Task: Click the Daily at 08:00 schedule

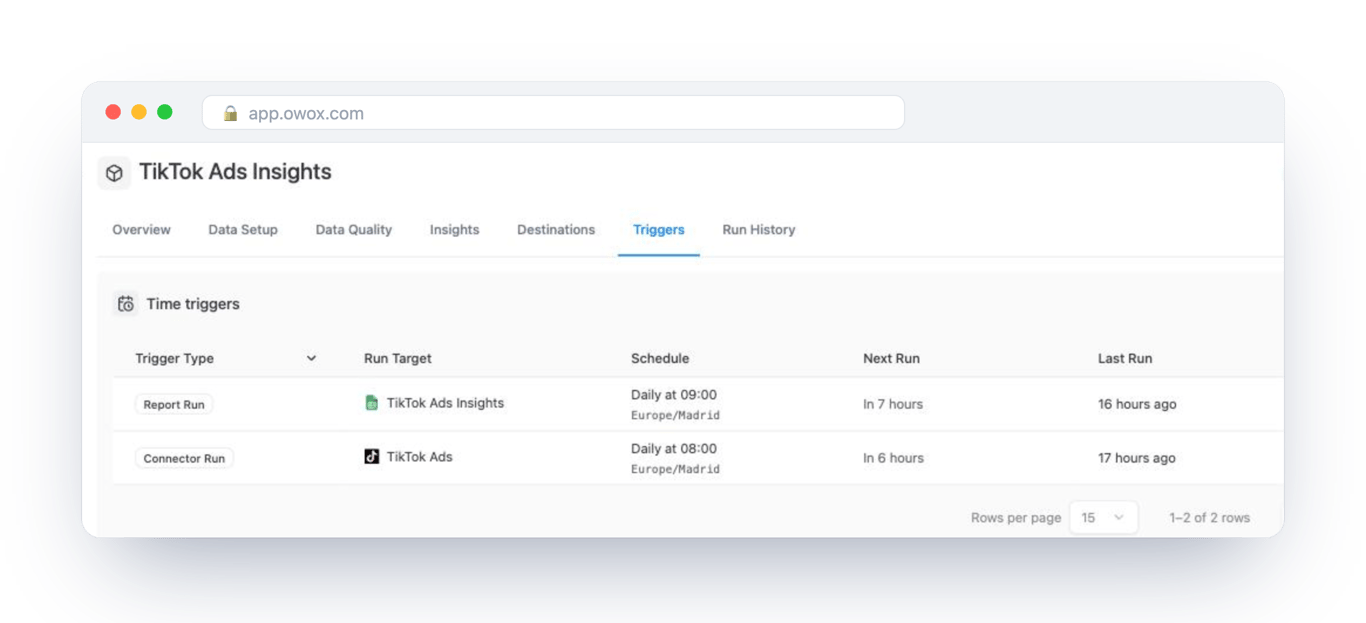Action: (674, 449)
